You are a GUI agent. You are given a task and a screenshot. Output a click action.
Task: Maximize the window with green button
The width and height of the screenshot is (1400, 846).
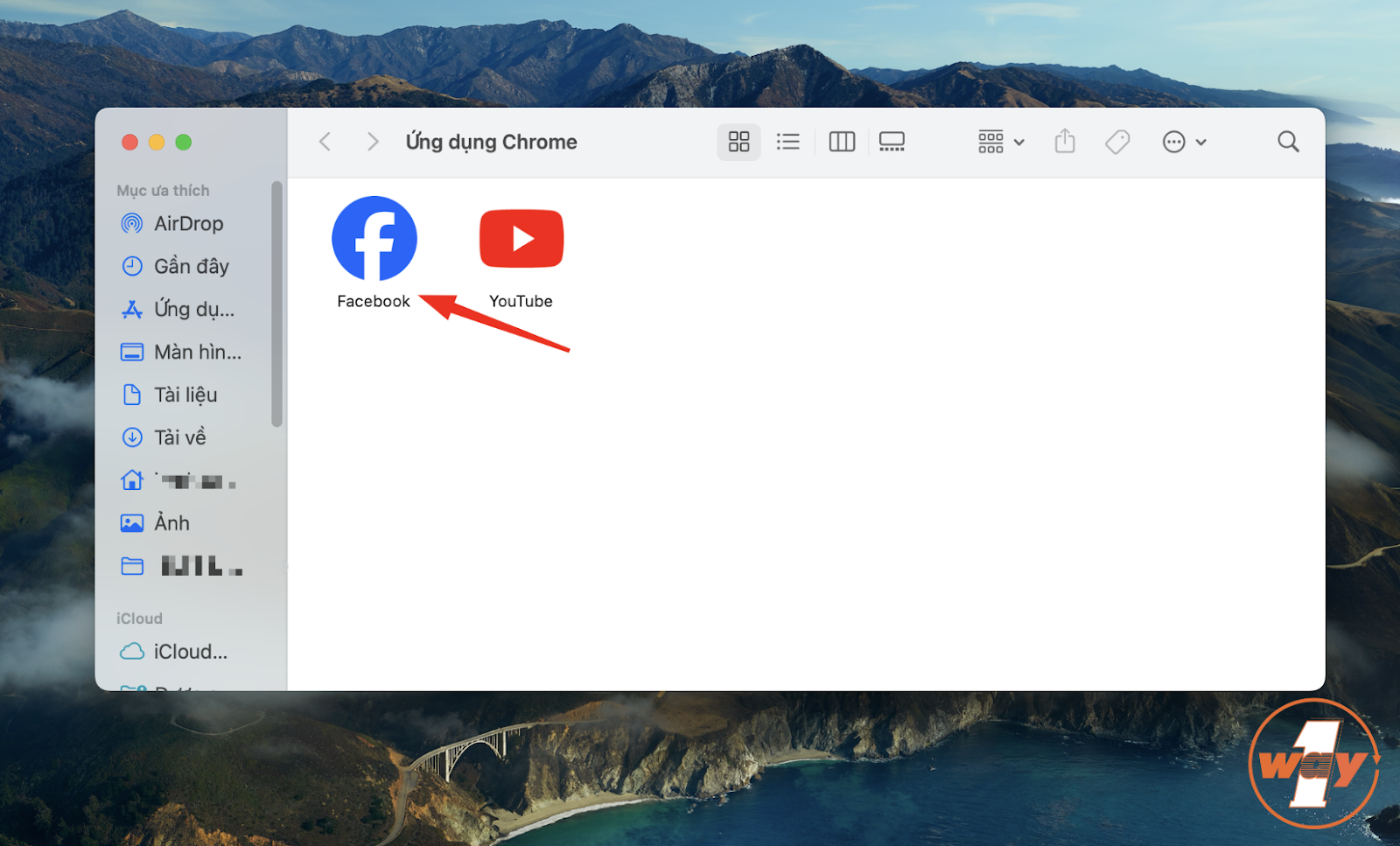[184, 142]
